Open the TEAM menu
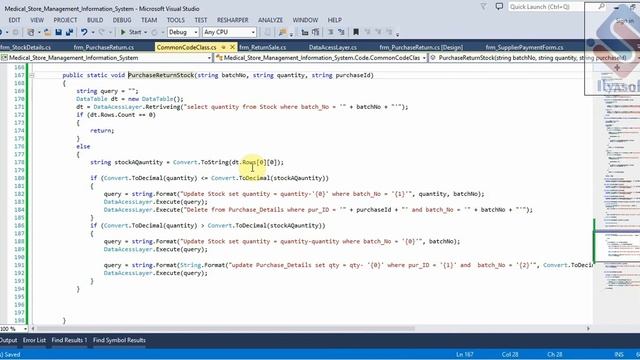 [x=149, y=20]
